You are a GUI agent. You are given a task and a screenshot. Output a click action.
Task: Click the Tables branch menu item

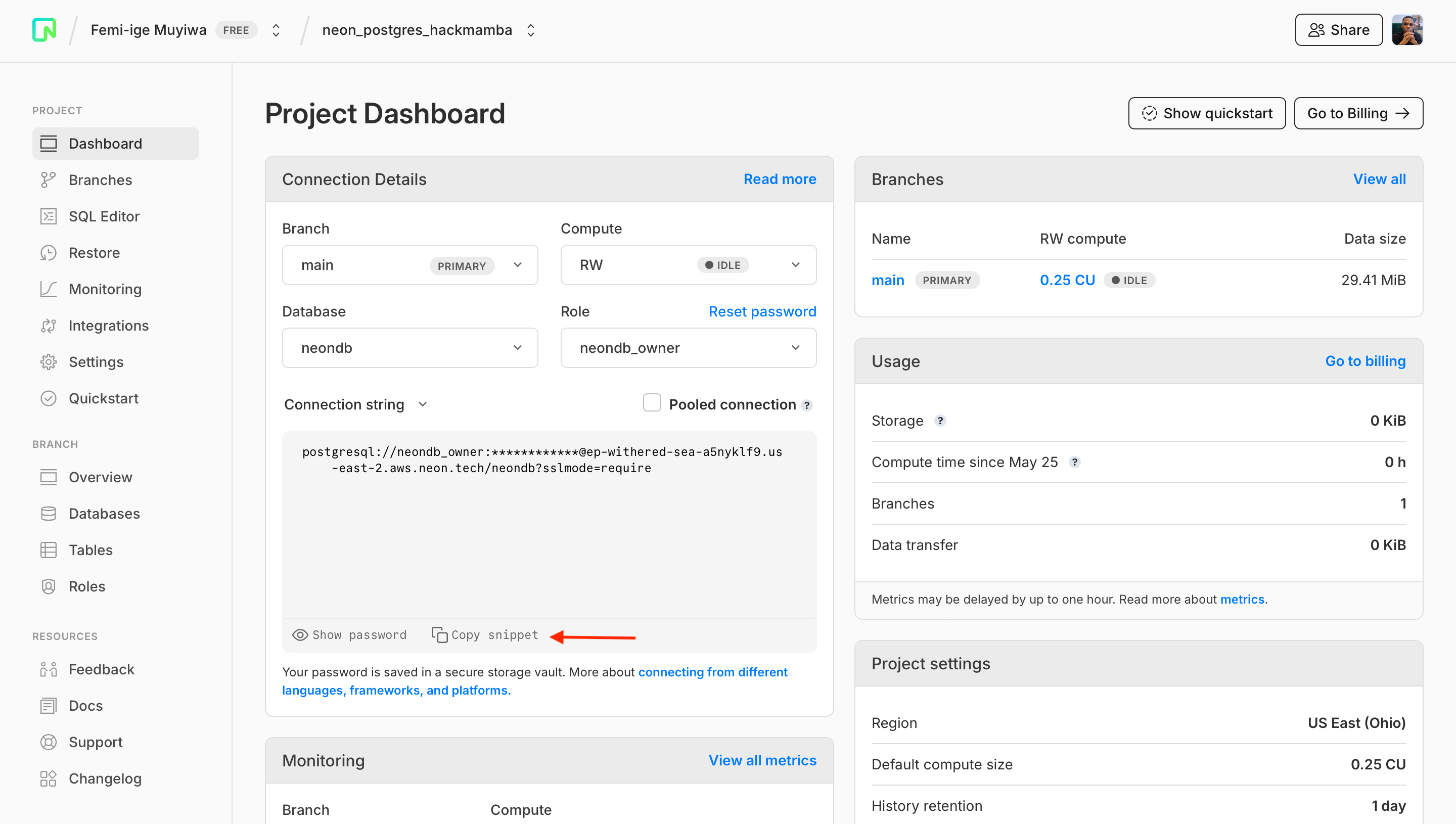click(x=91, y=549)
